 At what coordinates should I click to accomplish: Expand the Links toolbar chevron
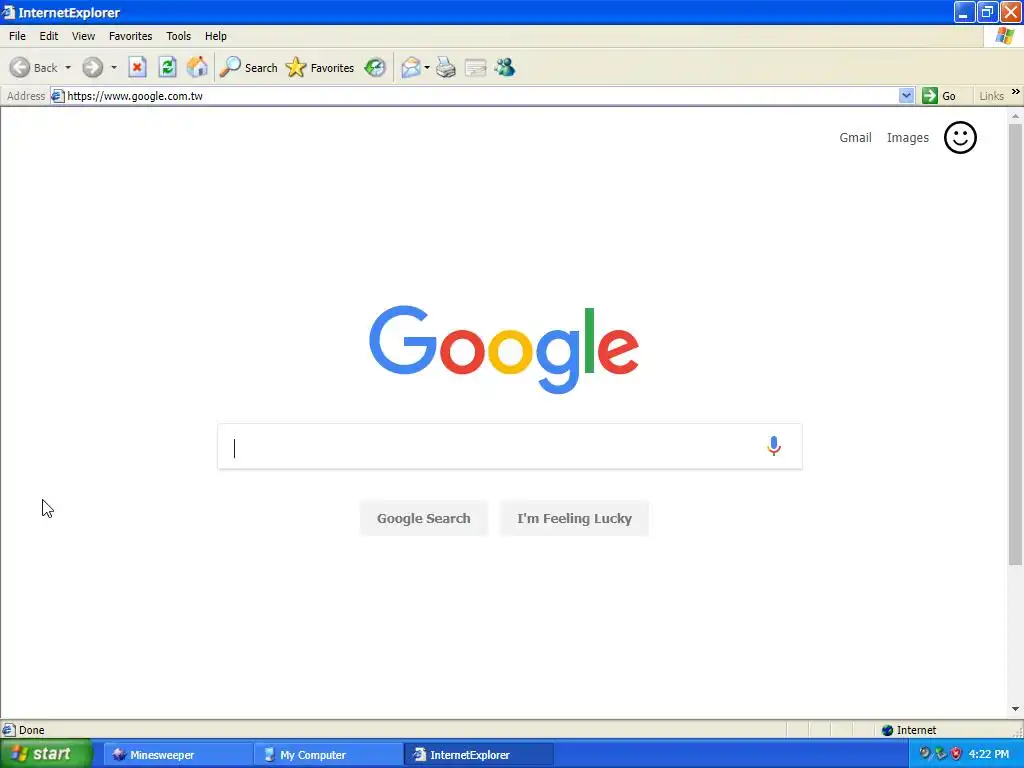tap(1016, 92)
